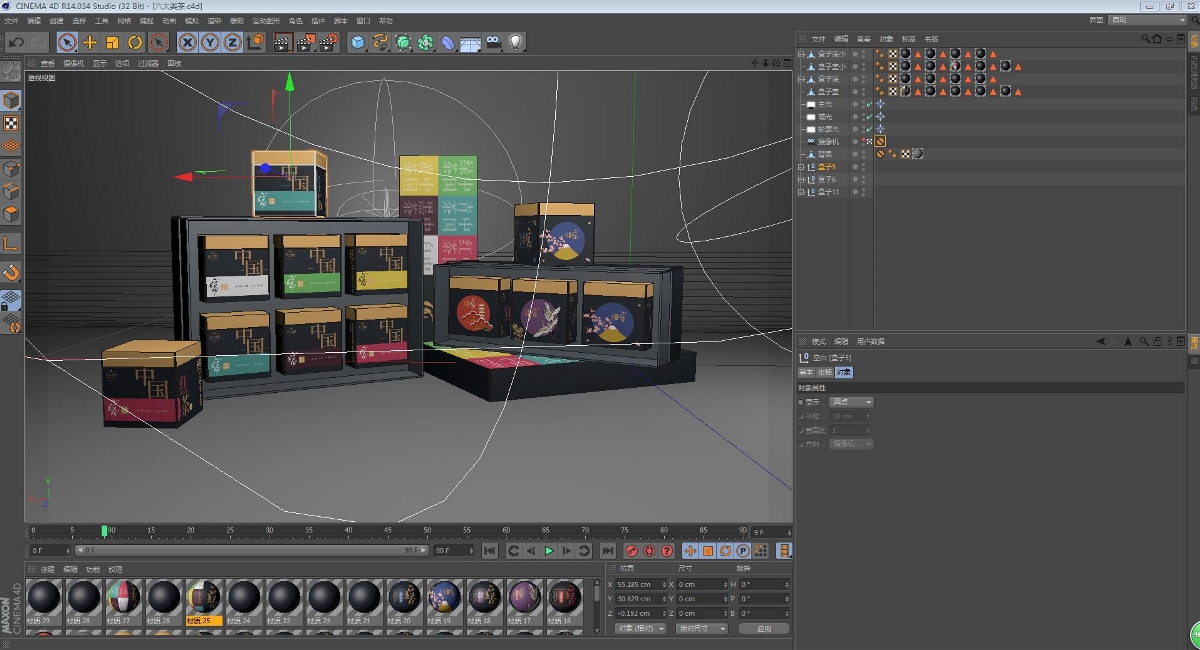Screen dimensions: 1200x650
Task: Play the animation forward
Action: coord(549,551)
